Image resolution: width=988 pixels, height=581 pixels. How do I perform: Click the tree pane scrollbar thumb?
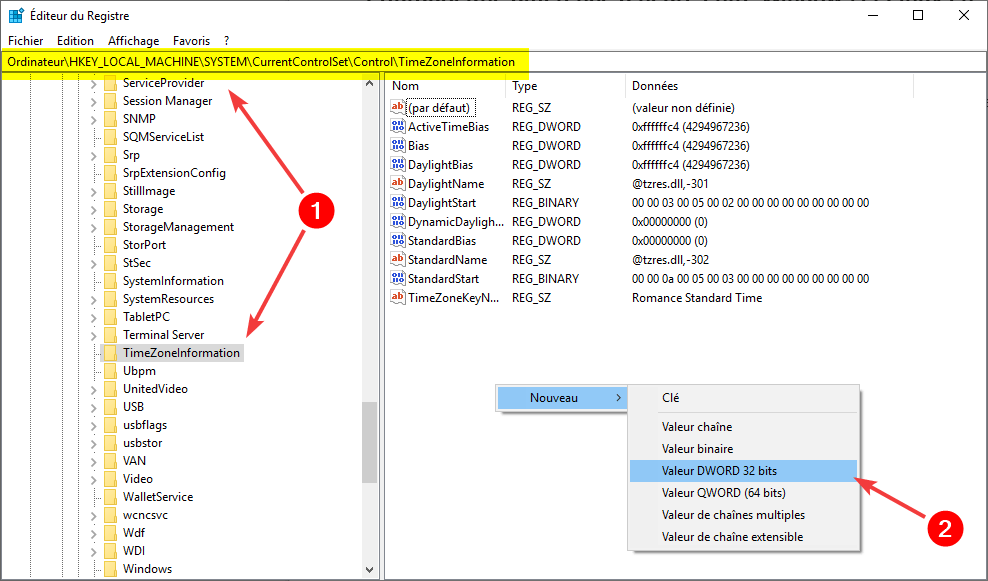[x=370, y=442]
